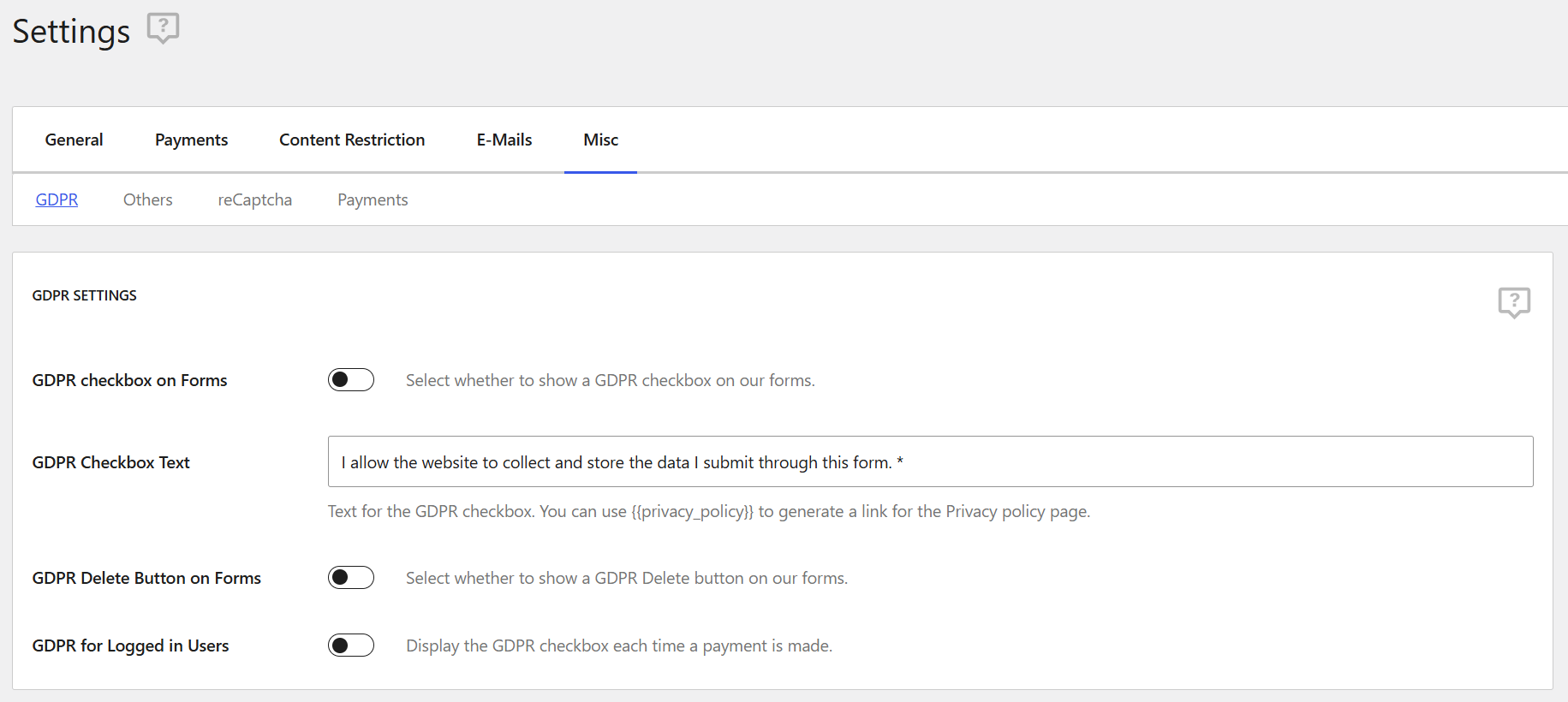
Task: Select the Misc tab
Action: pos(600,140)
